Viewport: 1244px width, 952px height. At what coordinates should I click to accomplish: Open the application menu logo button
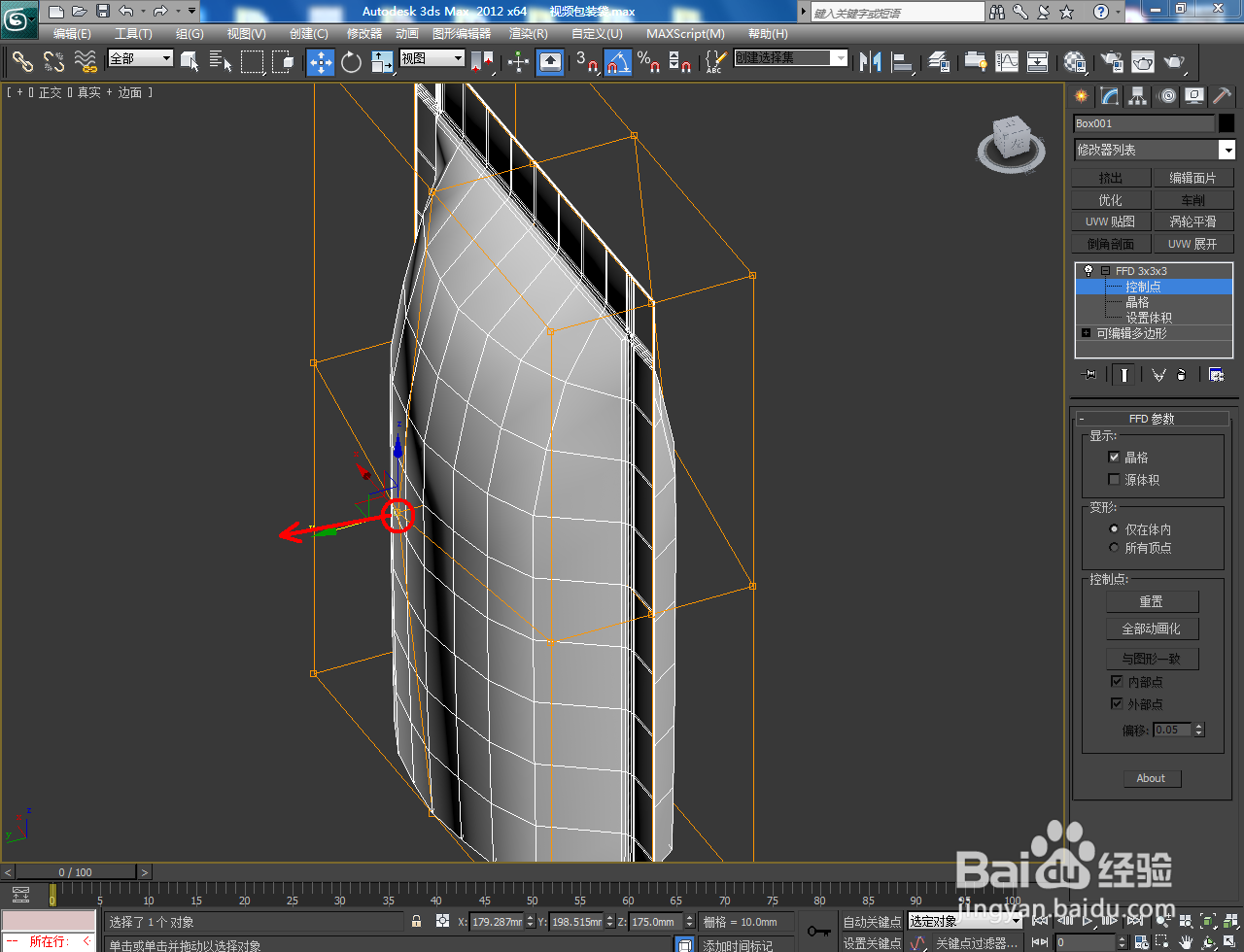[19, 18]
